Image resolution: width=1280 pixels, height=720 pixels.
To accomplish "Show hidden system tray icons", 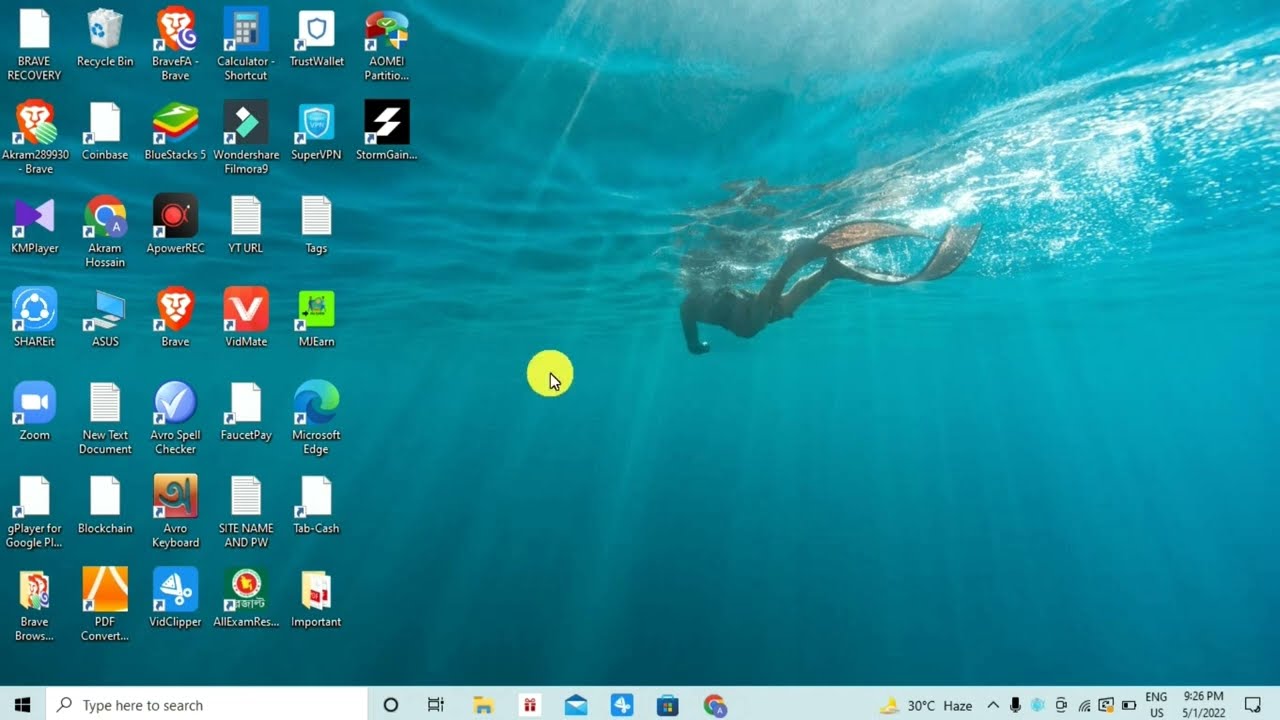I will [x=993, y=705].
